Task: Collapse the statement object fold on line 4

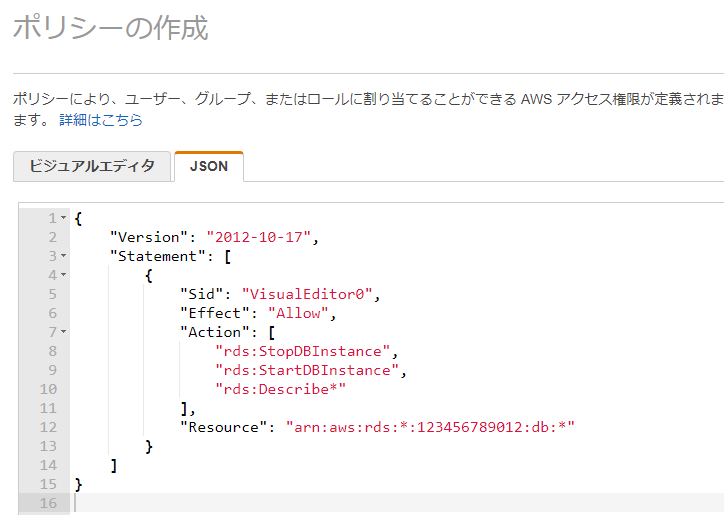Action: pos(64,275)
